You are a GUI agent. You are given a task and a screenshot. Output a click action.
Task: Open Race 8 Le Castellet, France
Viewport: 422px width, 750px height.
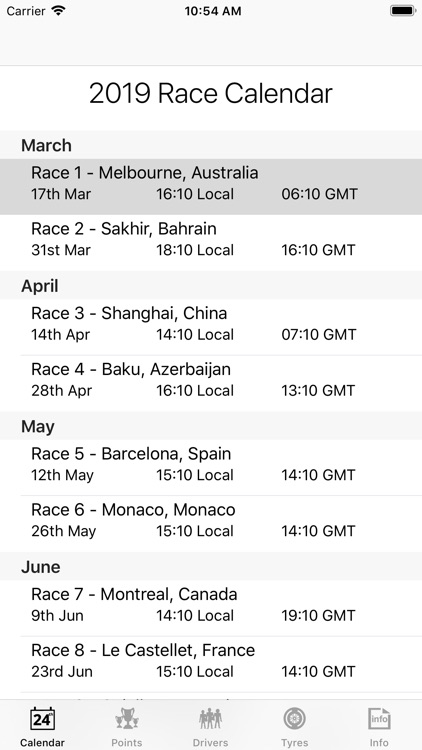(x=211, y=664)
